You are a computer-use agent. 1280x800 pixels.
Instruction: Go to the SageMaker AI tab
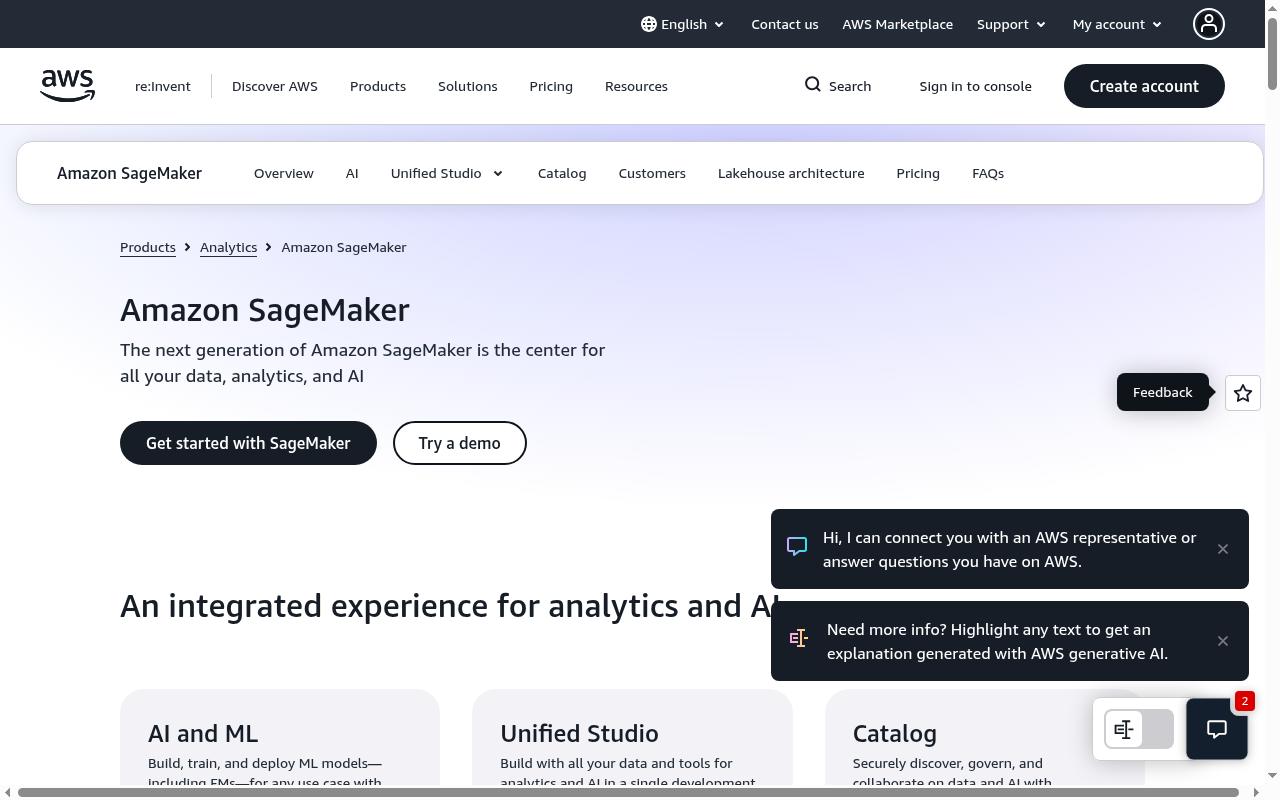[352, 173]
